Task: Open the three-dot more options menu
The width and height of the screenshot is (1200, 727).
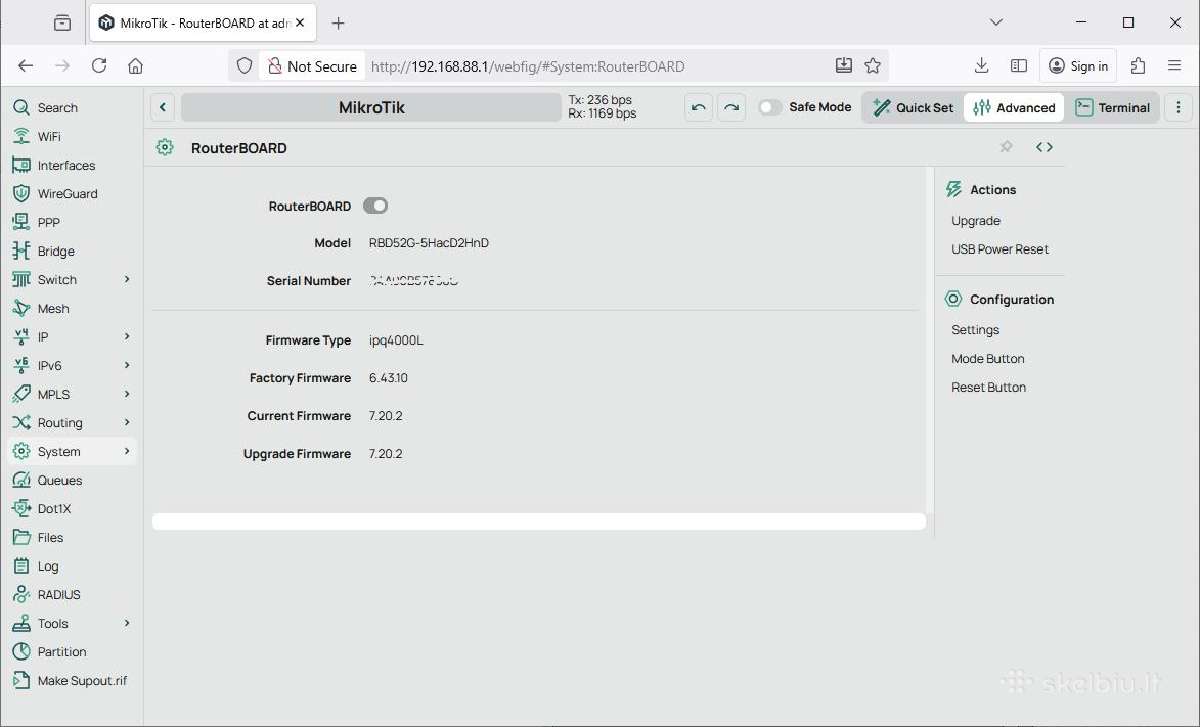Action: (1178, 108)
